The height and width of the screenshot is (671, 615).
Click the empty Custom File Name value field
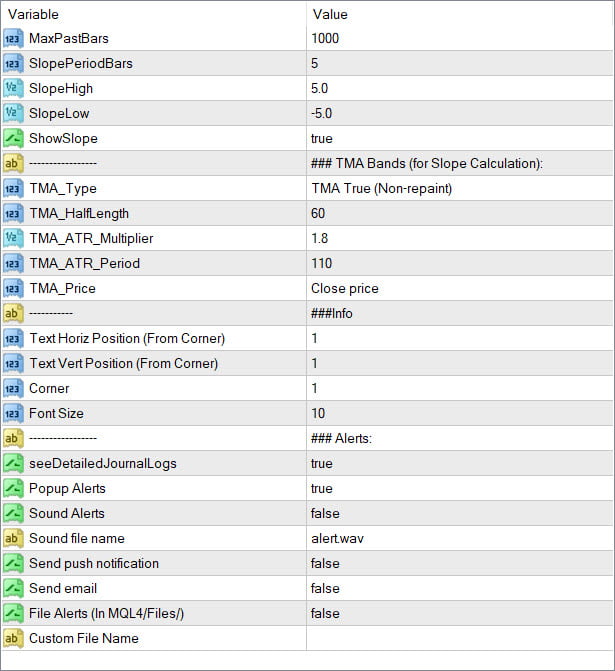pos(460,639)
